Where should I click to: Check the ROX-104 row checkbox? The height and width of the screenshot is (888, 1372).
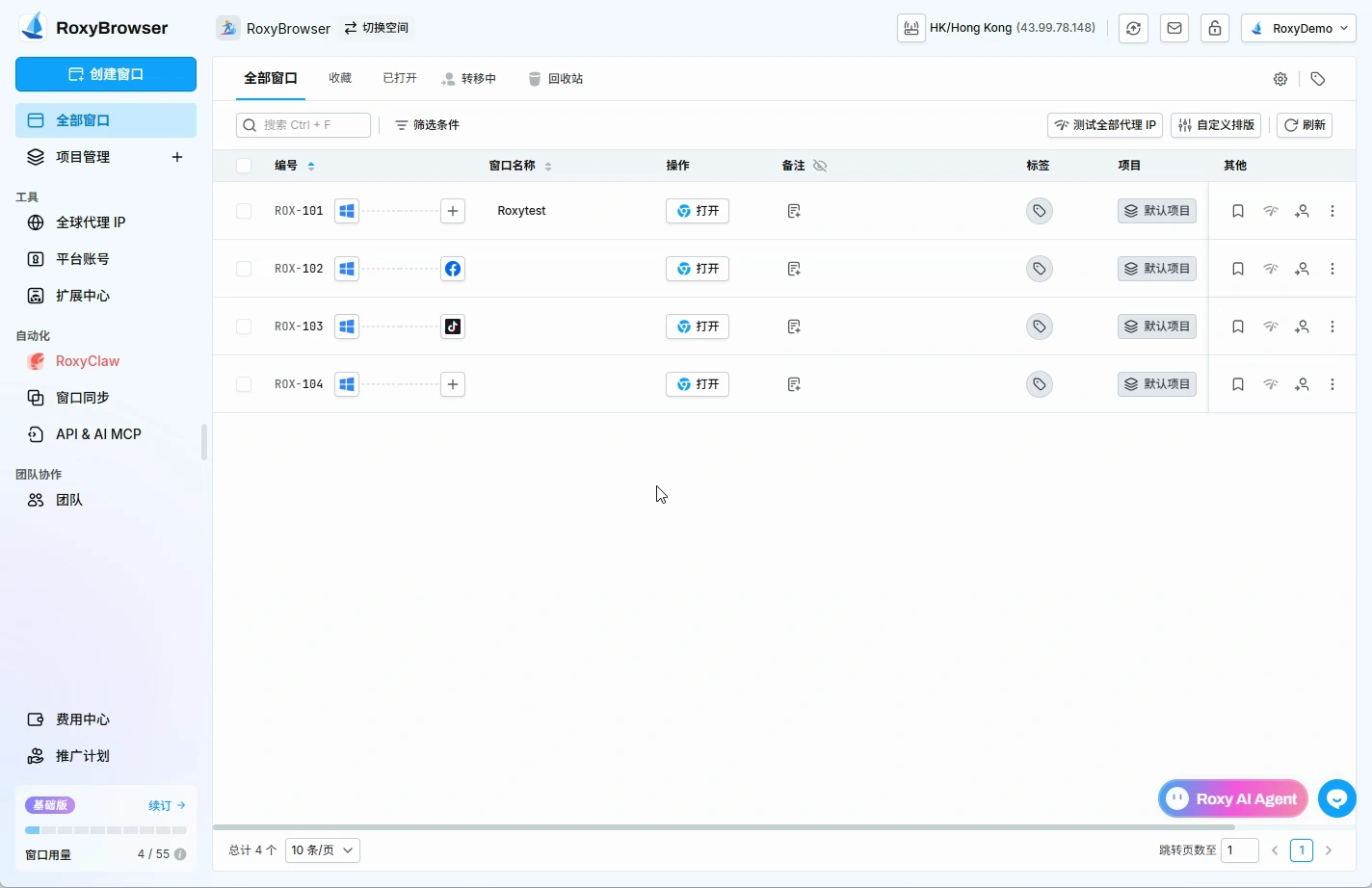[244, 384]
